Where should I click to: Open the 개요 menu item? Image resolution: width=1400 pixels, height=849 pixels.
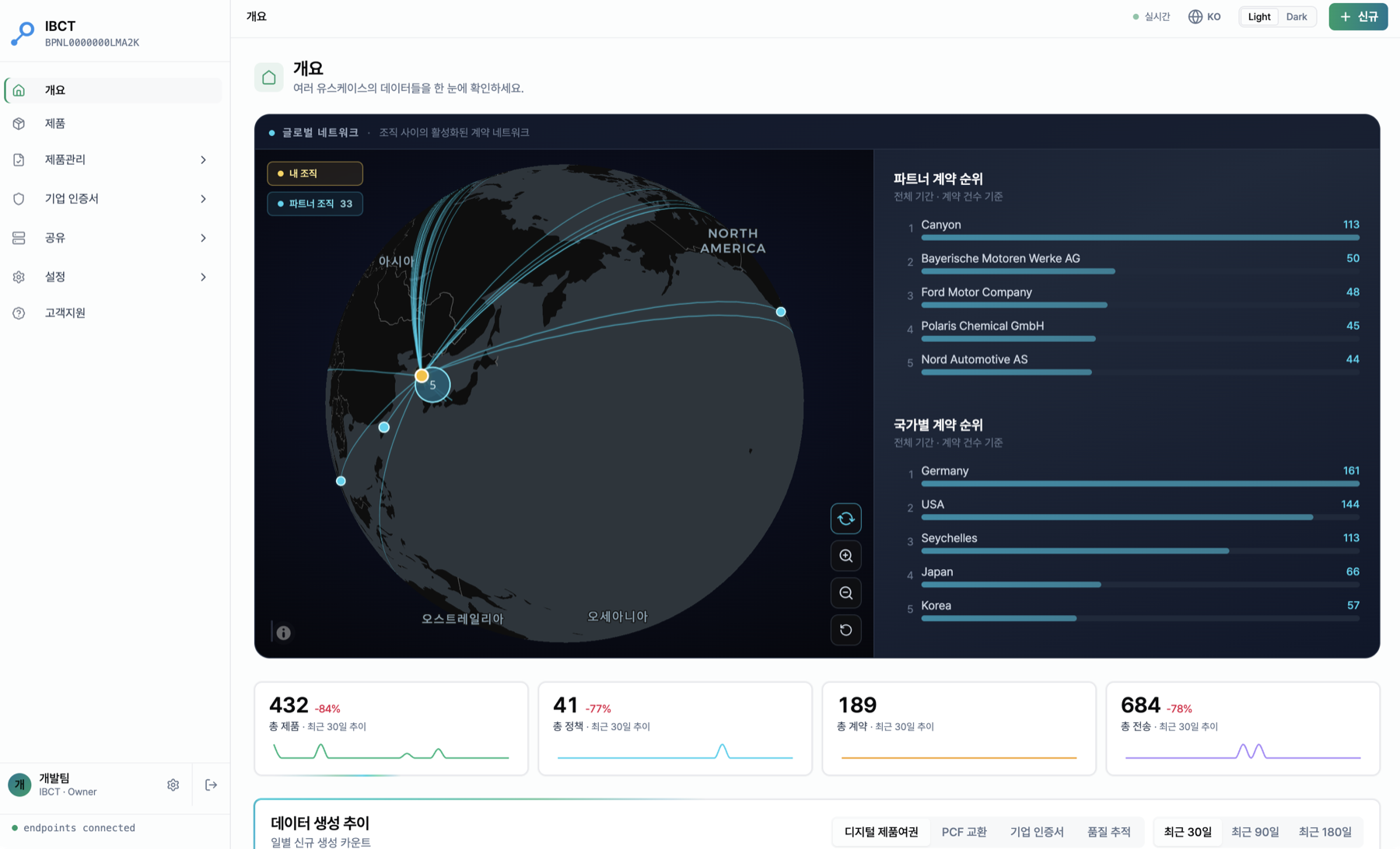coord(114,90)
